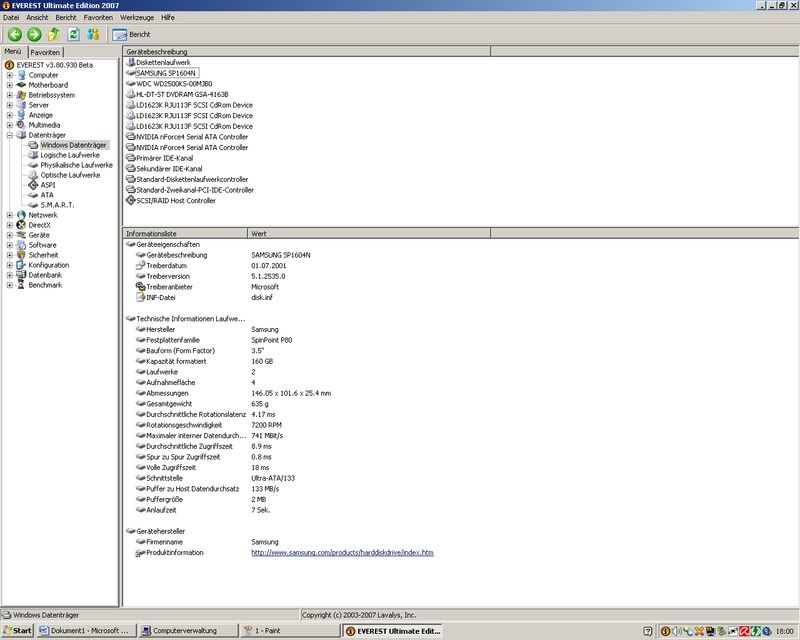The height and width of the screenshot is (640, 800).
Task: Collapse the Datenträger tree node
Action: [10, 135]
